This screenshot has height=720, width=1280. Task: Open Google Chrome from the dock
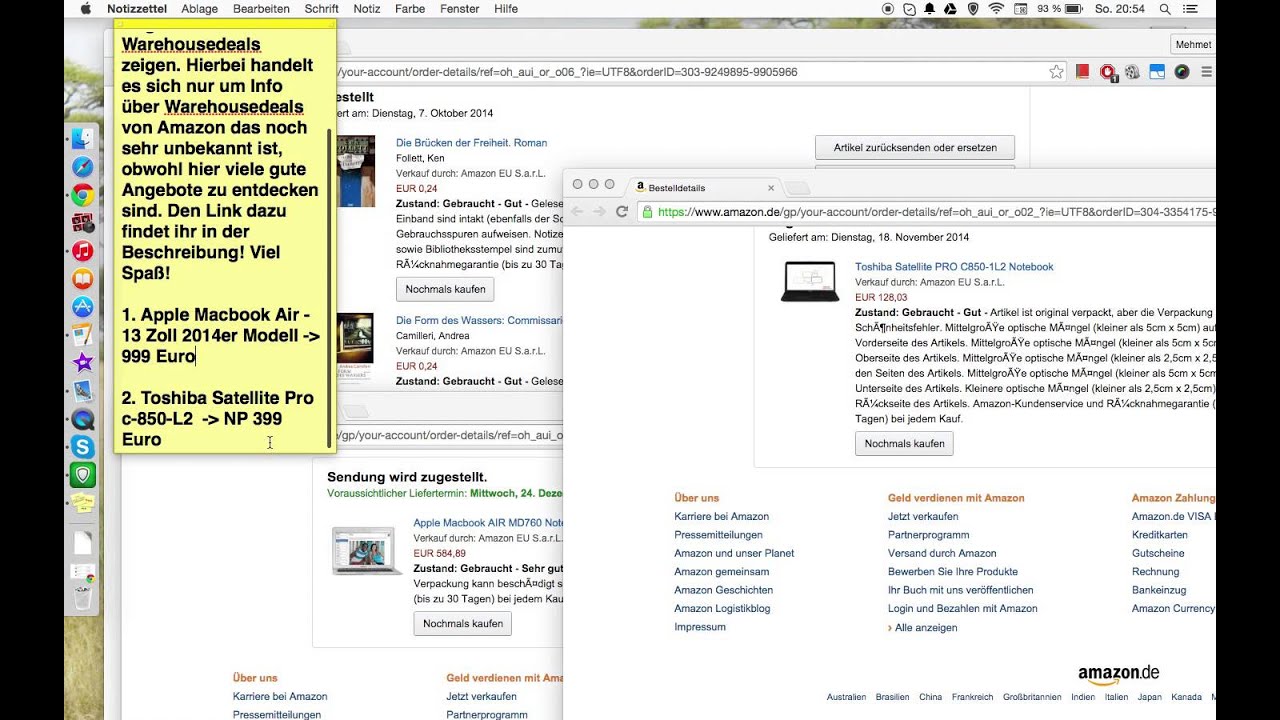(83, 195)
